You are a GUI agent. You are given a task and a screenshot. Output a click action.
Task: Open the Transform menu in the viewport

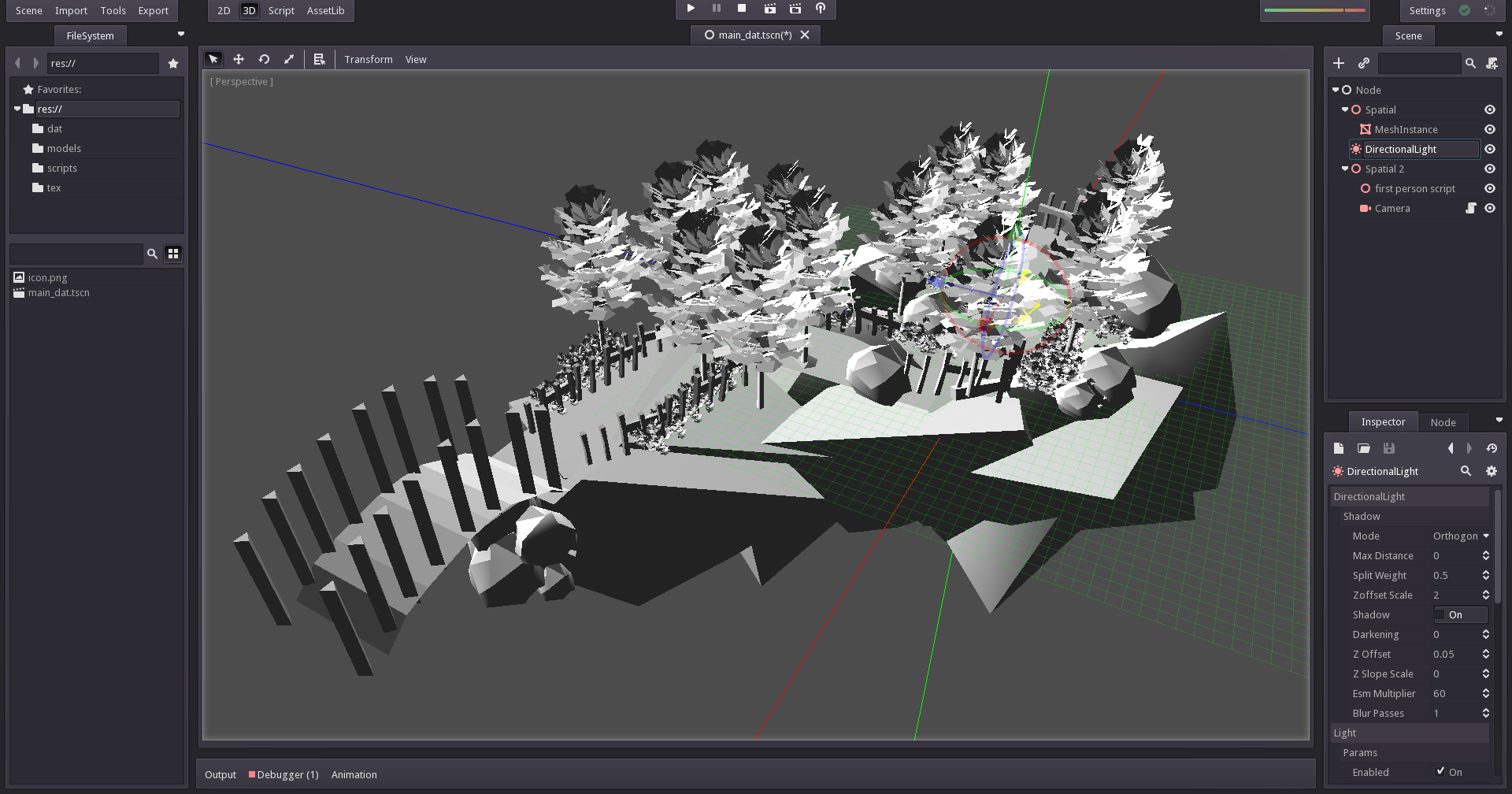coord(369,59)
